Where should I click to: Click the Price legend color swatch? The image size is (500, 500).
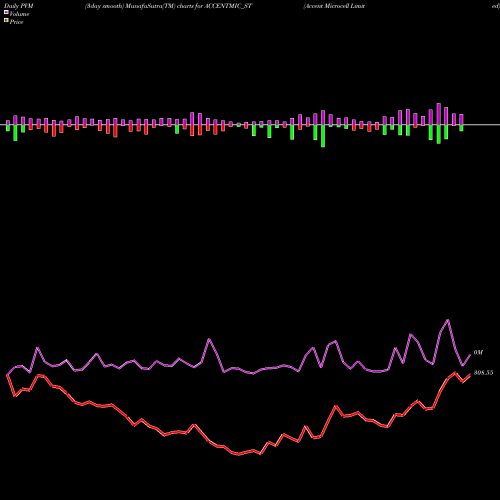click(6, 21)
